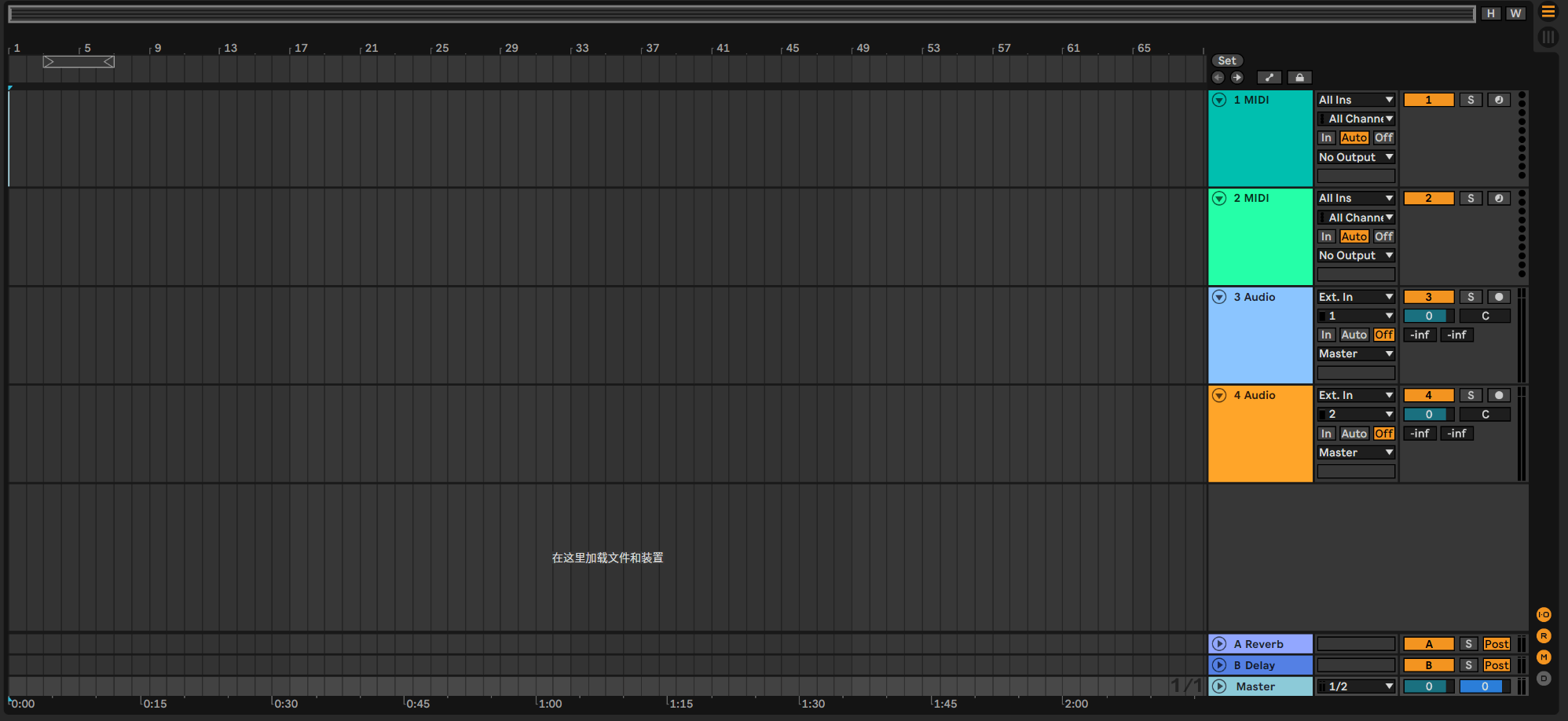Arm the 3 Audio track for recording
Viewport: 1568px width, 721px height.
tap(1498, 297)
